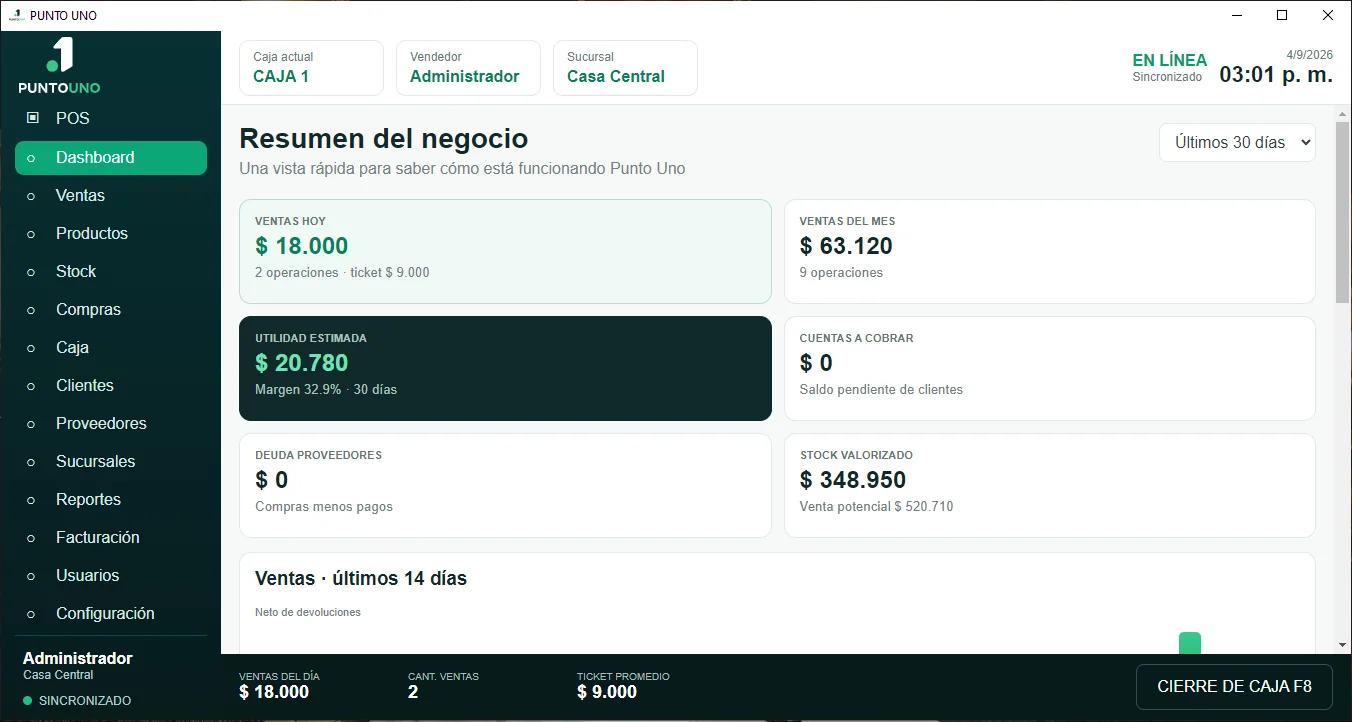Image resolution: width=1352 pixels, height=722 pixels.
Task: Click the Cierre de Caja F8 button
Action: (x=1234, y=687)
